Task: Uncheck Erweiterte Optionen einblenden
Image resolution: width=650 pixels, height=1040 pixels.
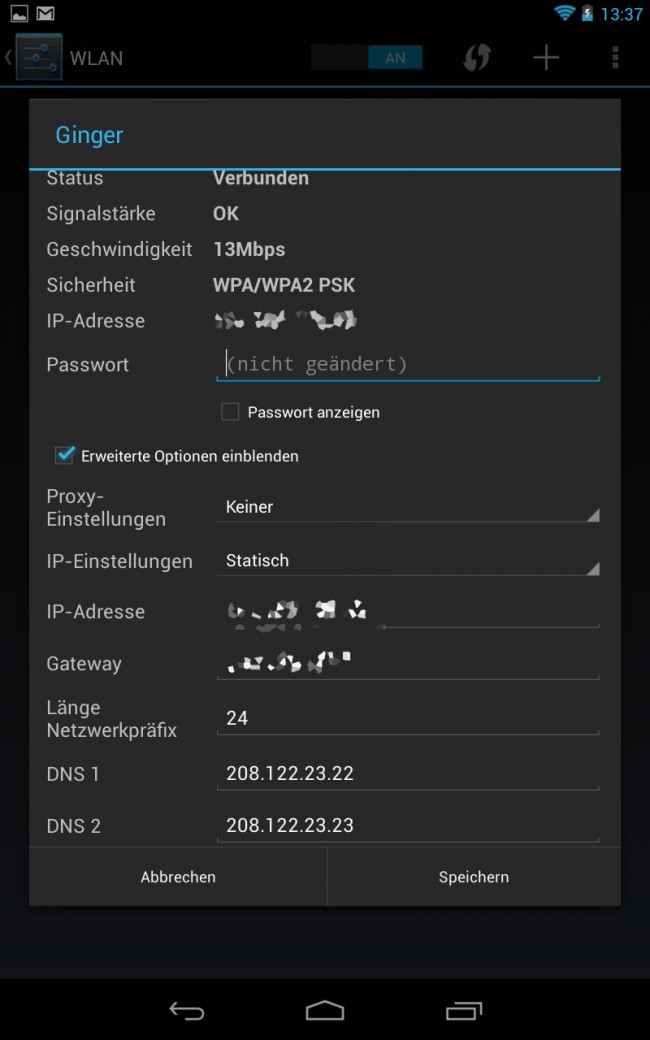Action: pyautogui.click(x=65, y=456)
